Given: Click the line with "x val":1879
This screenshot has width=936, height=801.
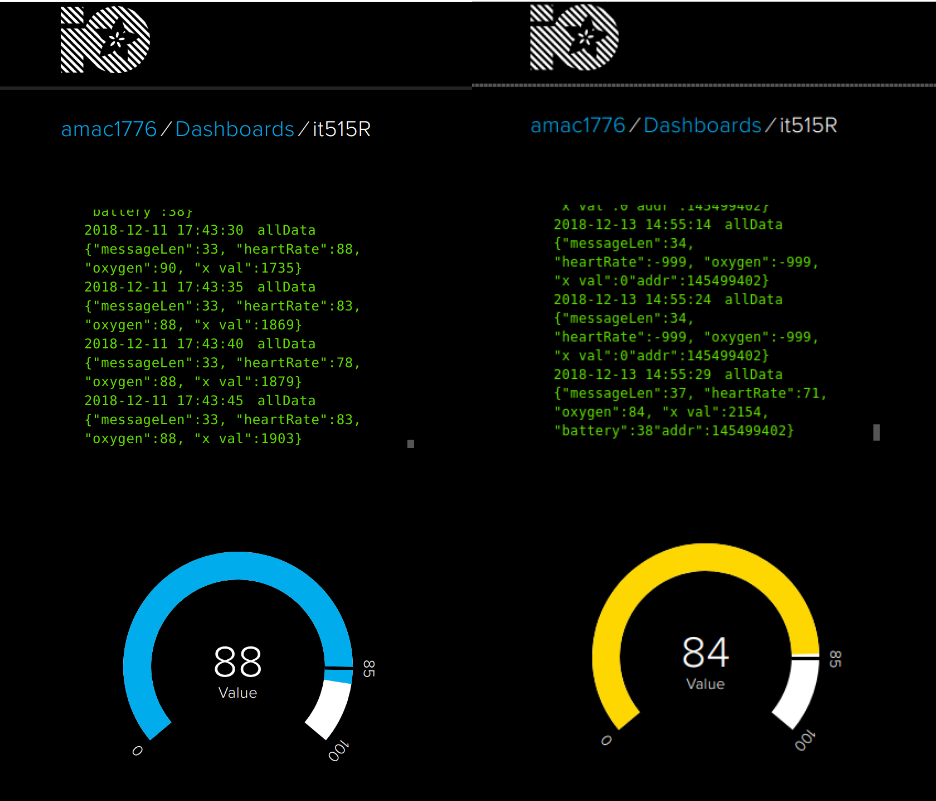Looking at the screenshot, I should tap(193, 381).
